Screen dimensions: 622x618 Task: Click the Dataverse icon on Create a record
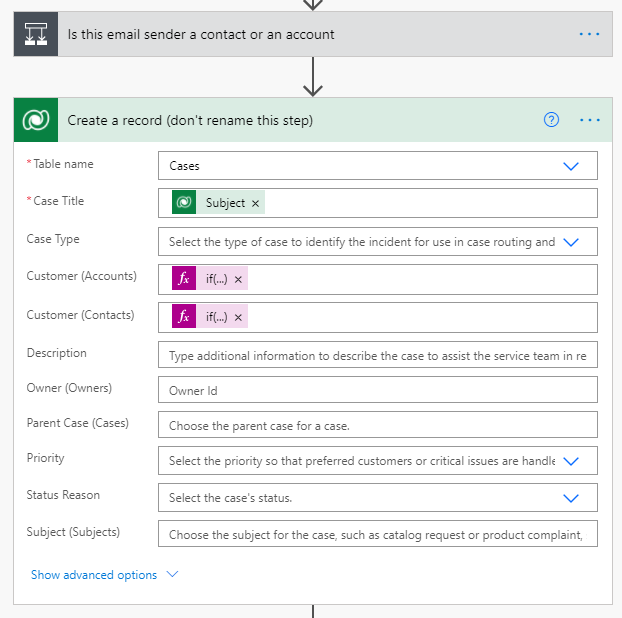36,120
